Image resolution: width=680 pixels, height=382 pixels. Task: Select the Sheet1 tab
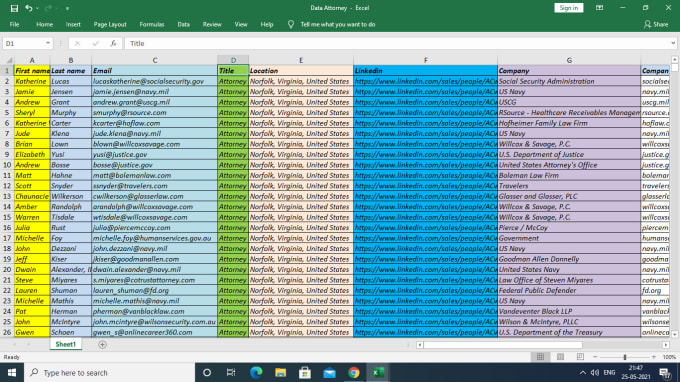coord(65,344)
